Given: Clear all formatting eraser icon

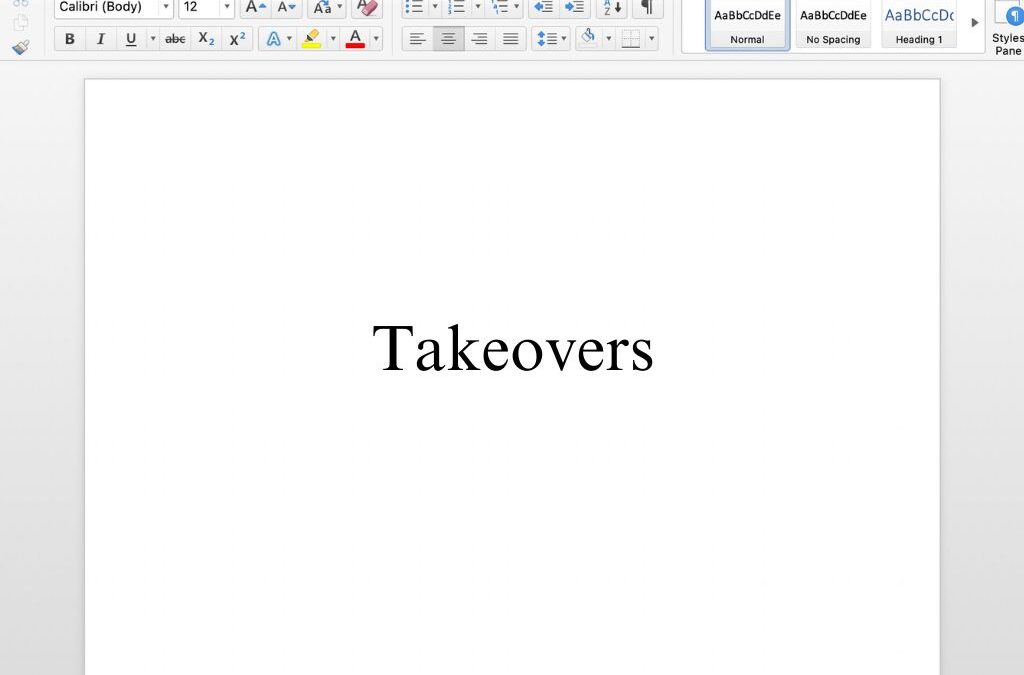Looking at the screenshot, I should [x=367, y=7].
